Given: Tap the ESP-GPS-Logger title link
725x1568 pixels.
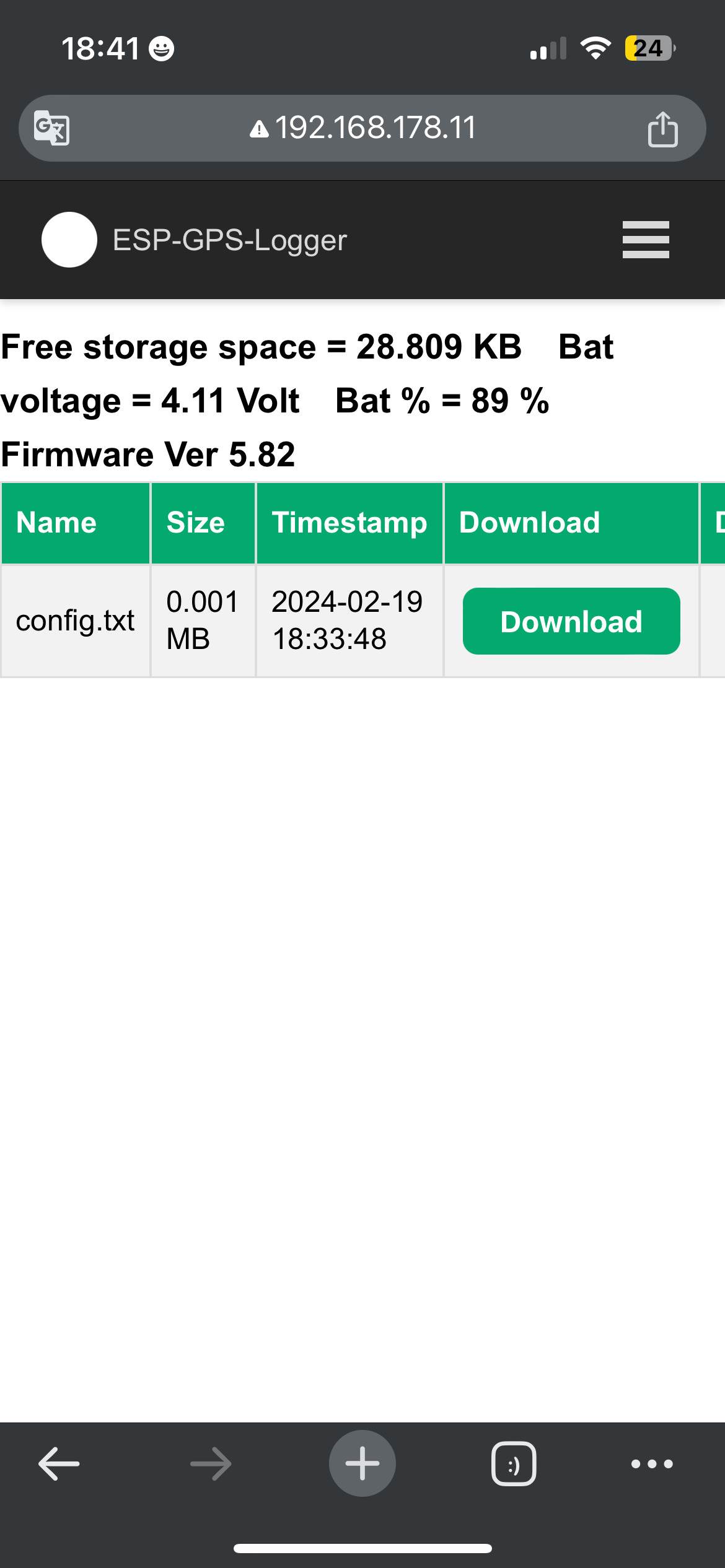Looking at the screenshot, I should [229, 240].
